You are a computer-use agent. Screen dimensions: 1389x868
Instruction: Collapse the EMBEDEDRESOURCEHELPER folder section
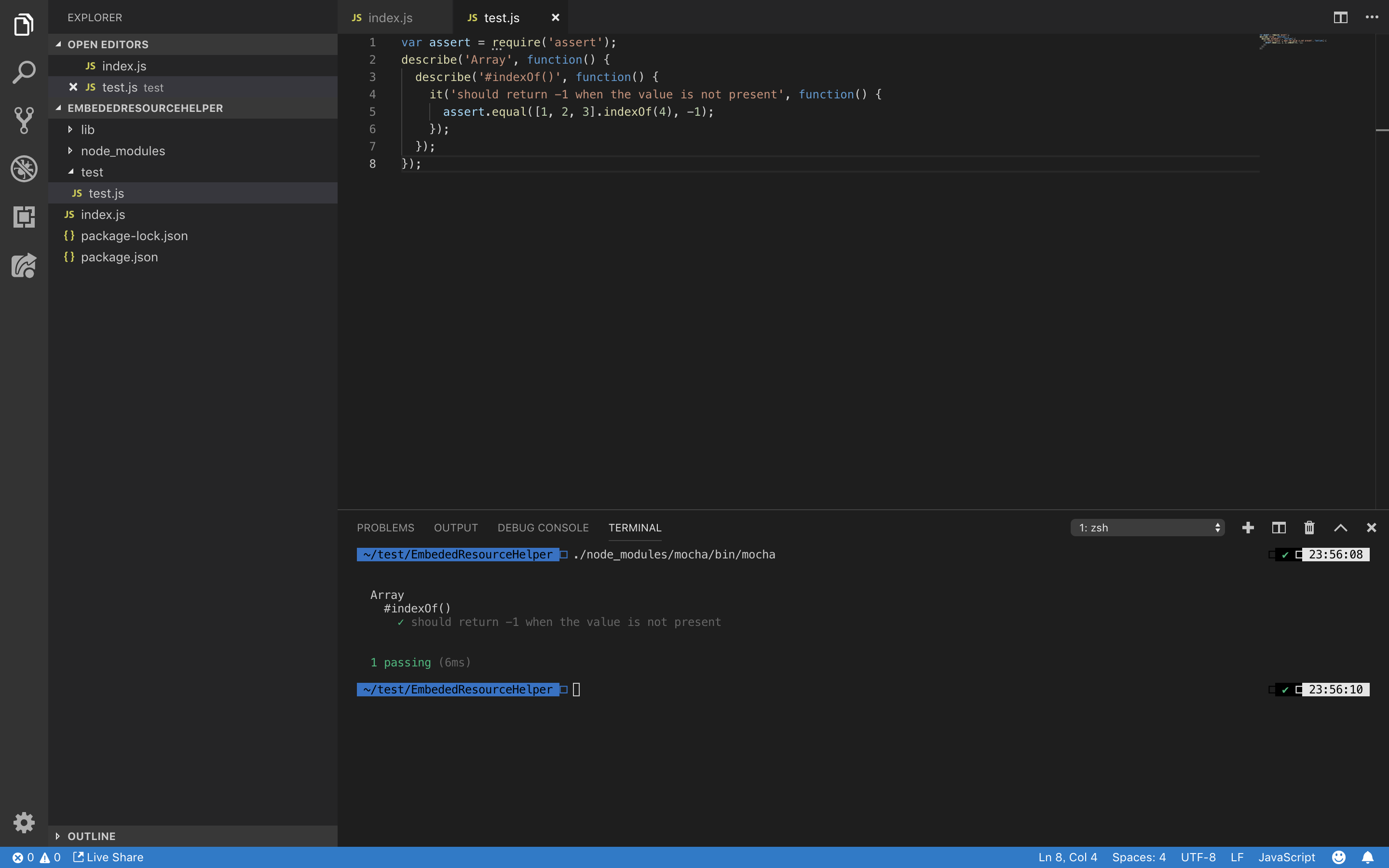[x=193, y=108]
